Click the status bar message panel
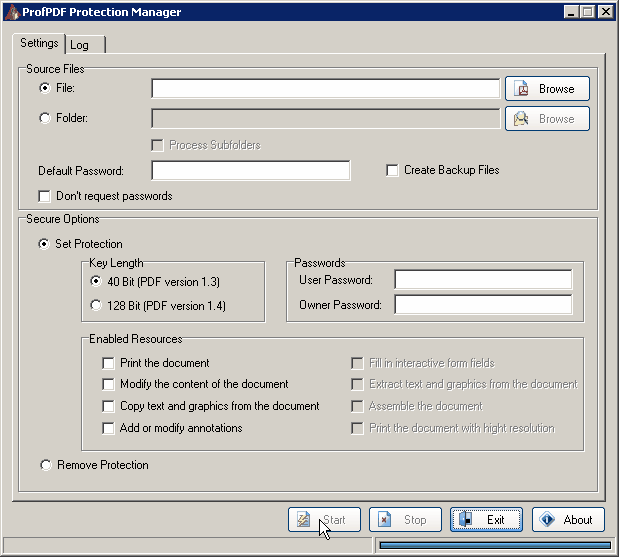619x557 pixels. tap(188, 546)
